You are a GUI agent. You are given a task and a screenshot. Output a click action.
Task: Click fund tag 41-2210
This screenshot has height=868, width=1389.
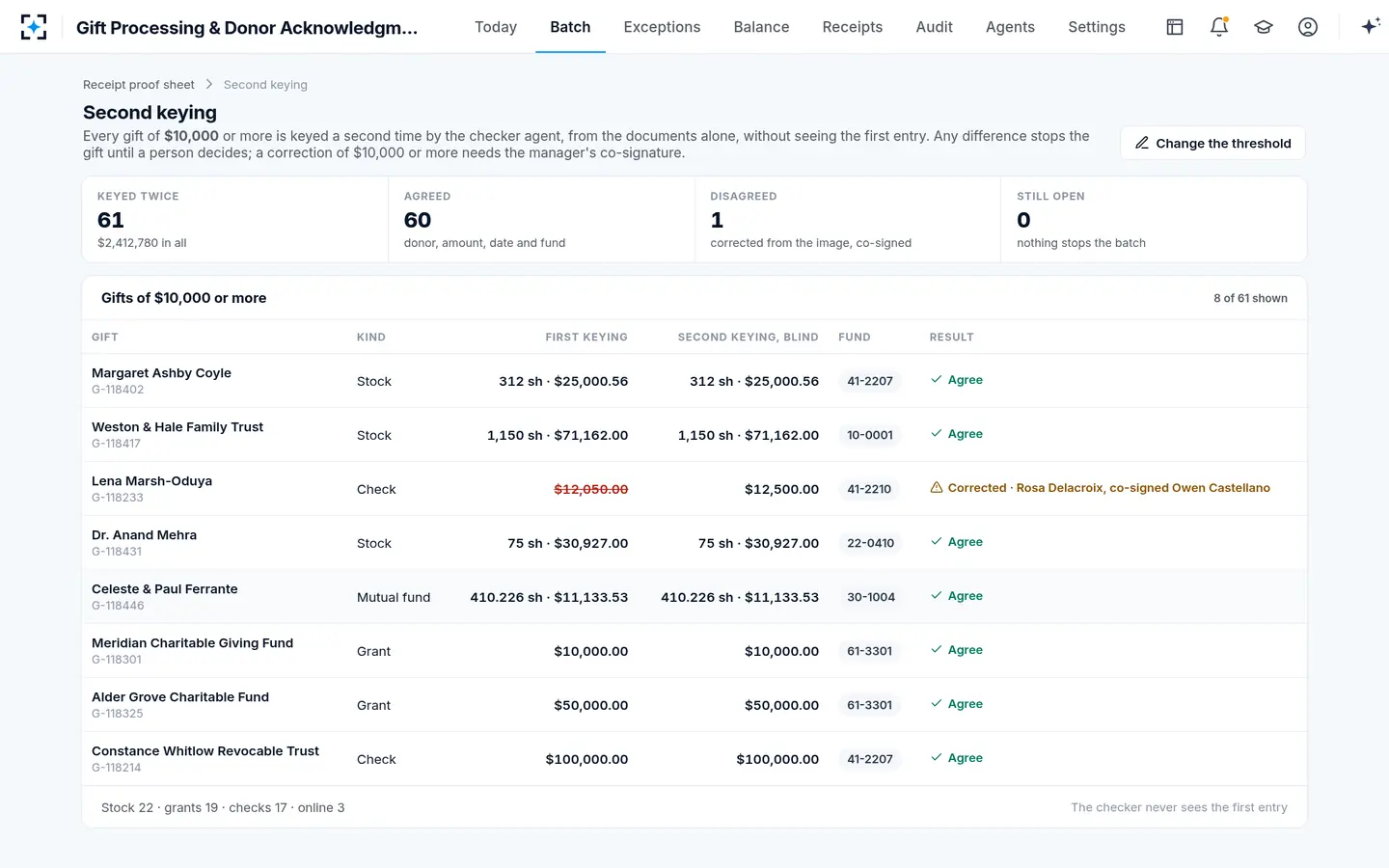click(x=869, y=489)
